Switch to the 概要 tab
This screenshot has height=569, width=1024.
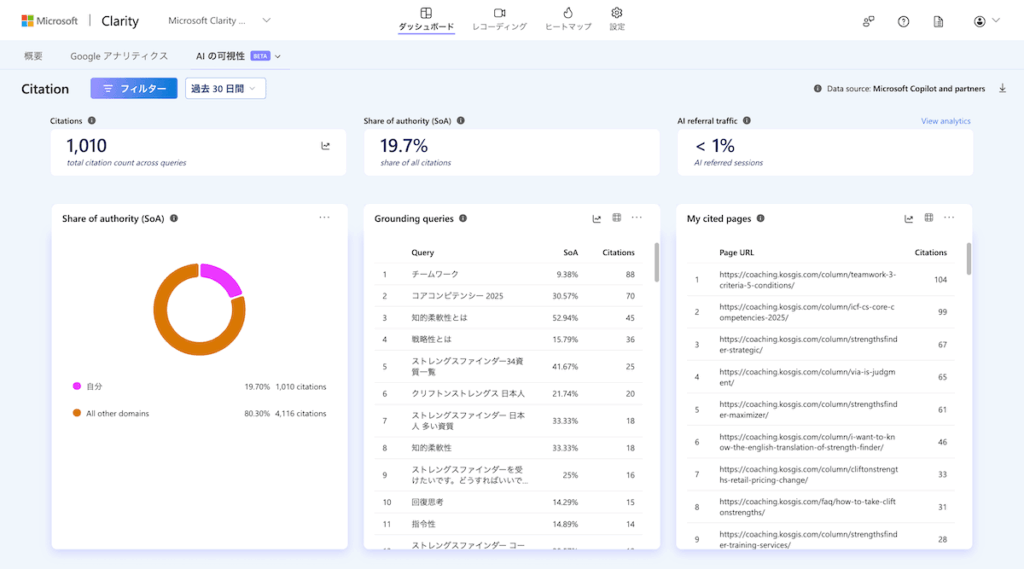[33, 56]
